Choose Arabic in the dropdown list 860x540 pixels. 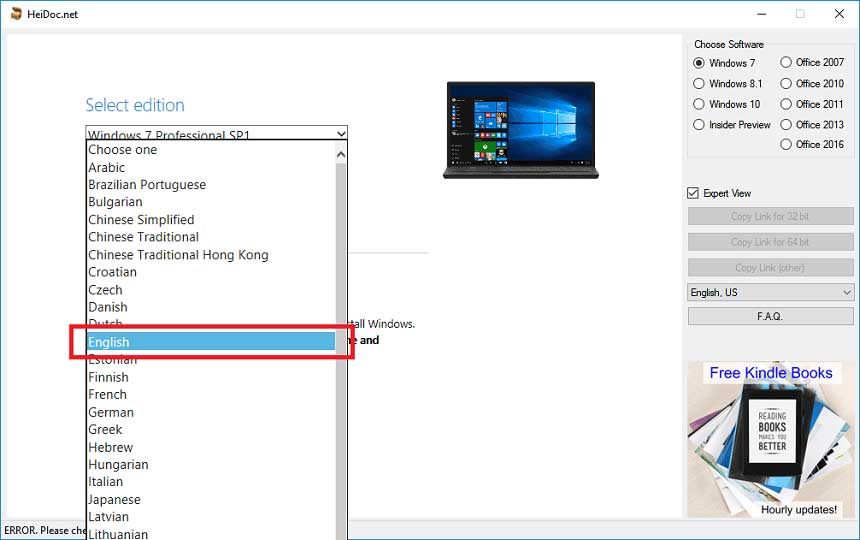tap(211, 167)
